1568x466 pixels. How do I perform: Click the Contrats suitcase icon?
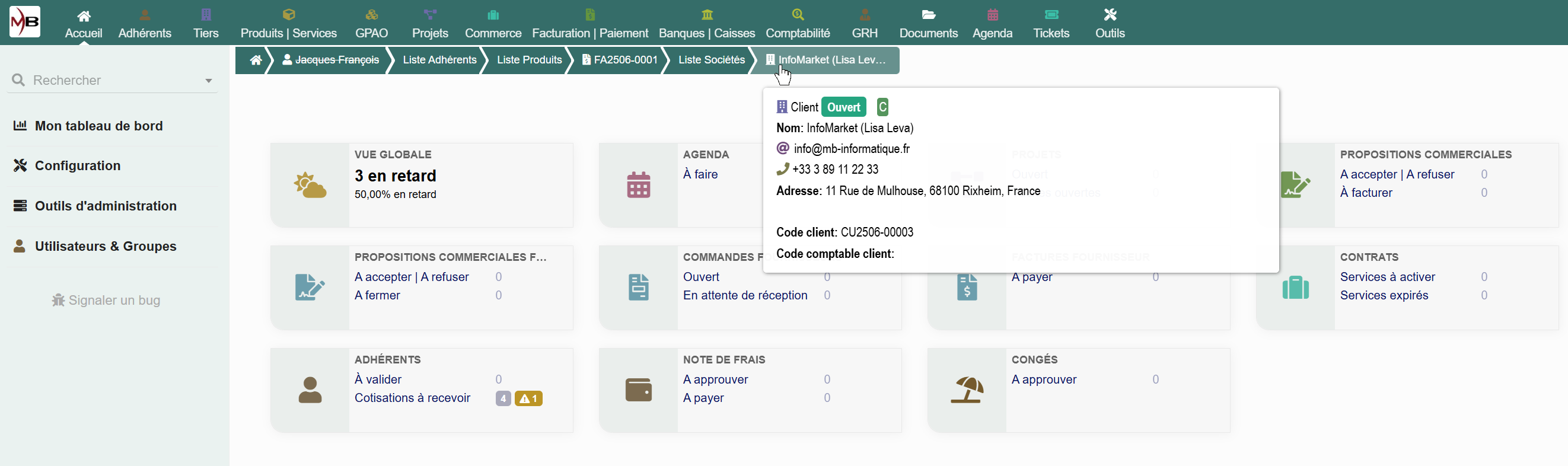1295,287
